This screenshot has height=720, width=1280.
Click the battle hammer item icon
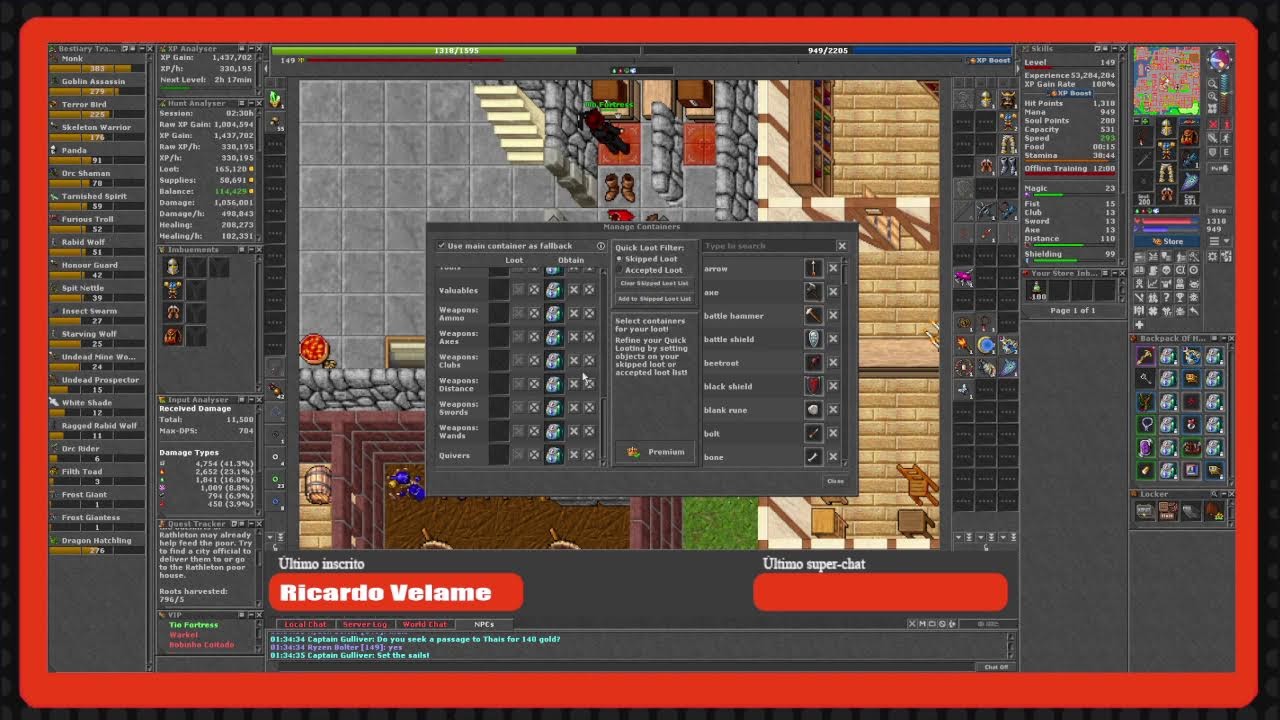(813, 315)
